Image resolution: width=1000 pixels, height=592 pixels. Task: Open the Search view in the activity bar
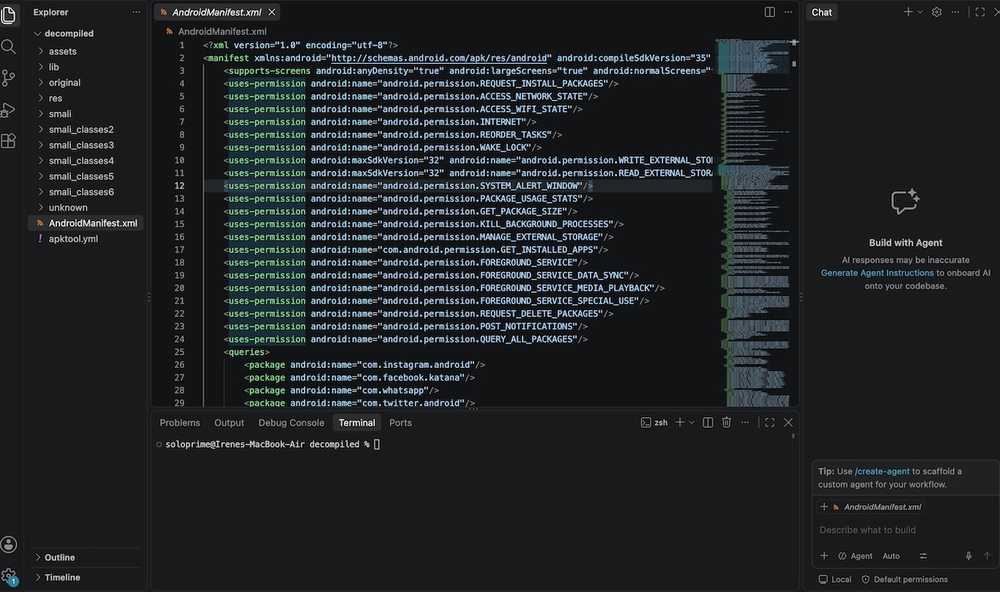point(8,47)
